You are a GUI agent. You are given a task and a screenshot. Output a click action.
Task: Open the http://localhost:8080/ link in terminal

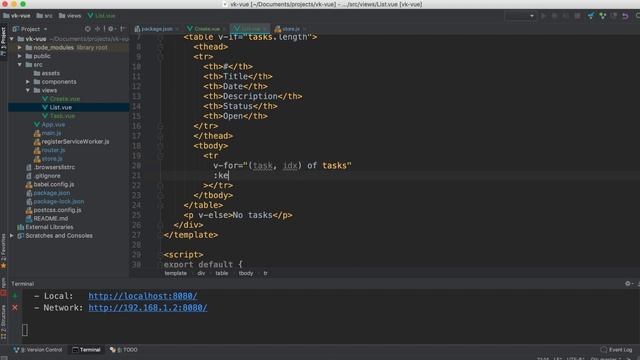tap(143, 296)
